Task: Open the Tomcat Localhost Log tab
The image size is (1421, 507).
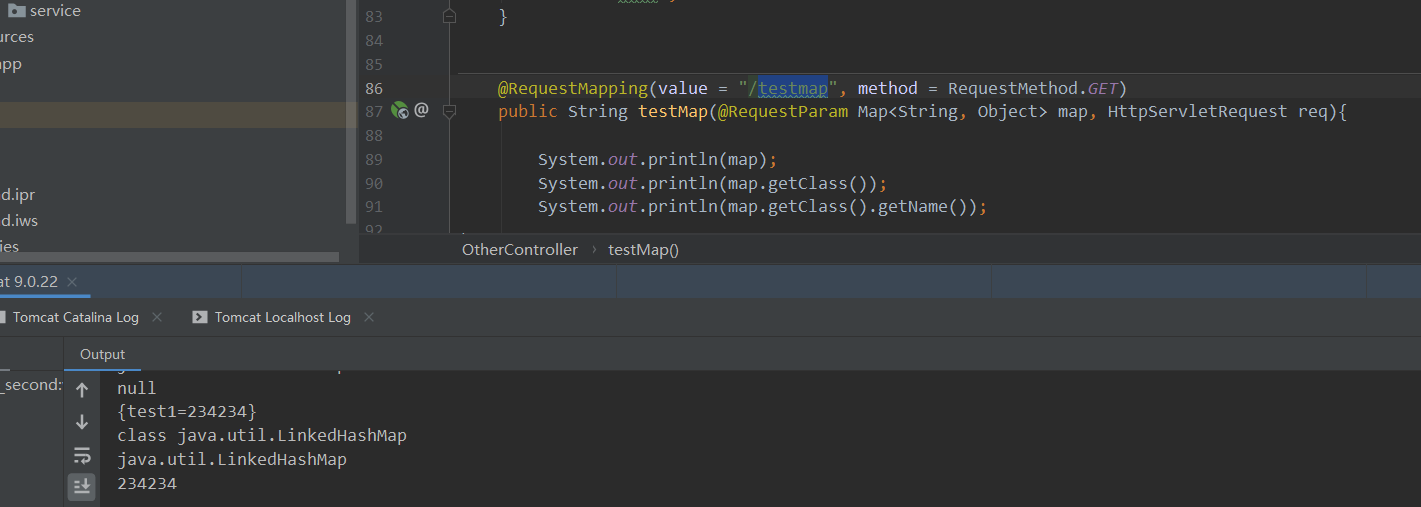Action: [x=282, y=317]
